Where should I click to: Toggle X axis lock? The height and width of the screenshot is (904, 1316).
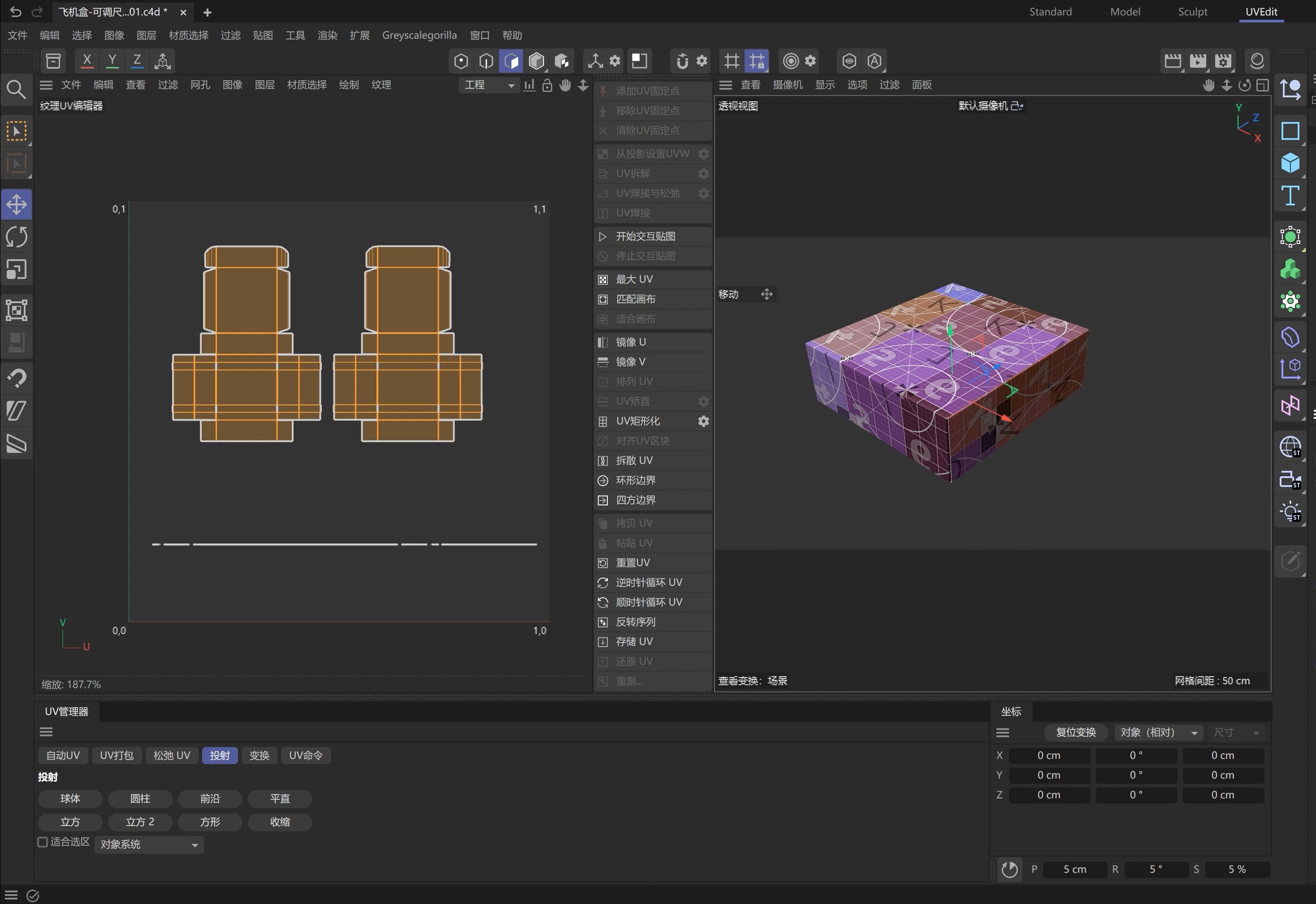[x=87, y=61]
